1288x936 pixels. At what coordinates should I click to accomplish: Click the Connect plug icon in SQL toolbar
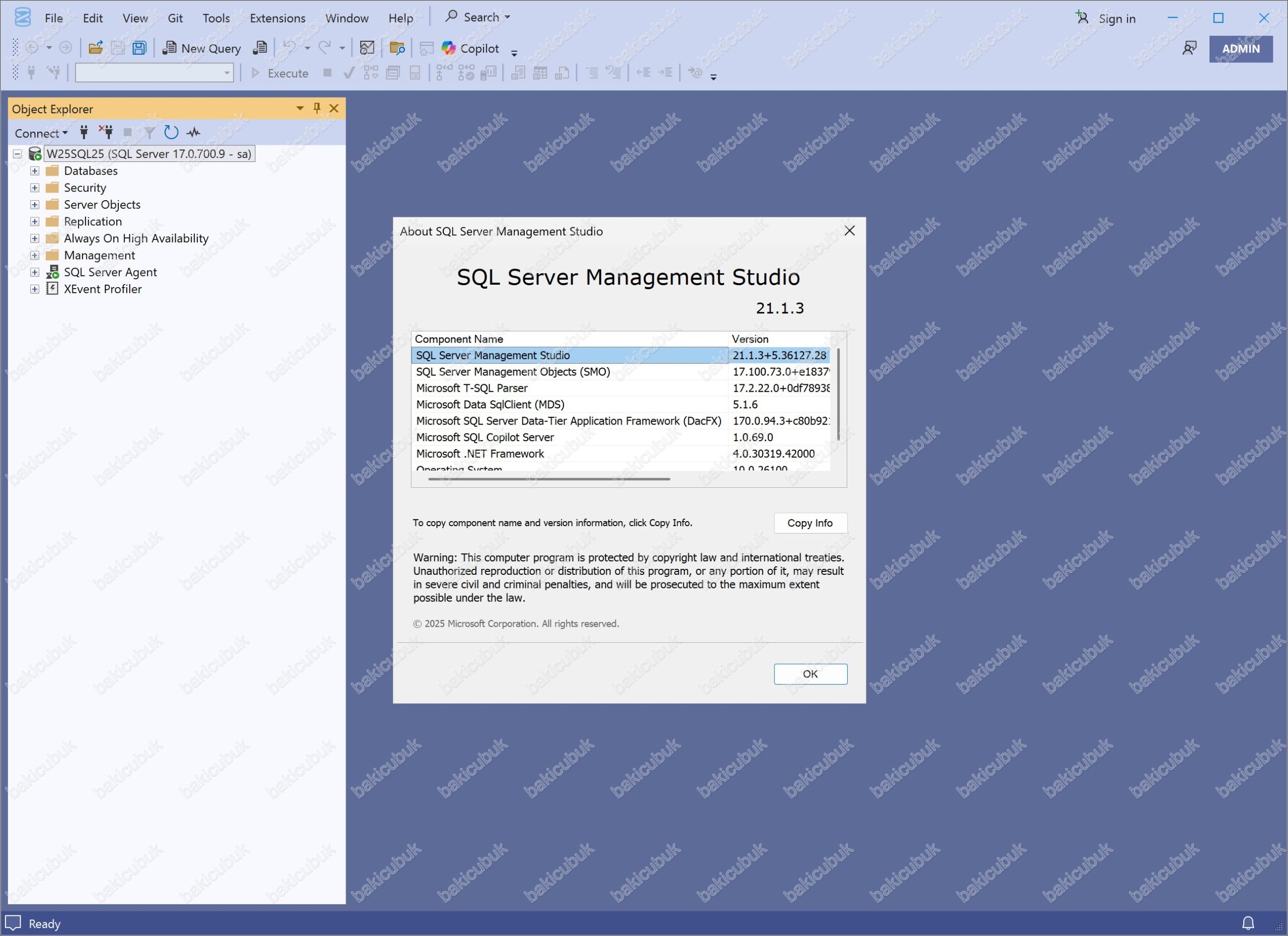click(32, 72)
